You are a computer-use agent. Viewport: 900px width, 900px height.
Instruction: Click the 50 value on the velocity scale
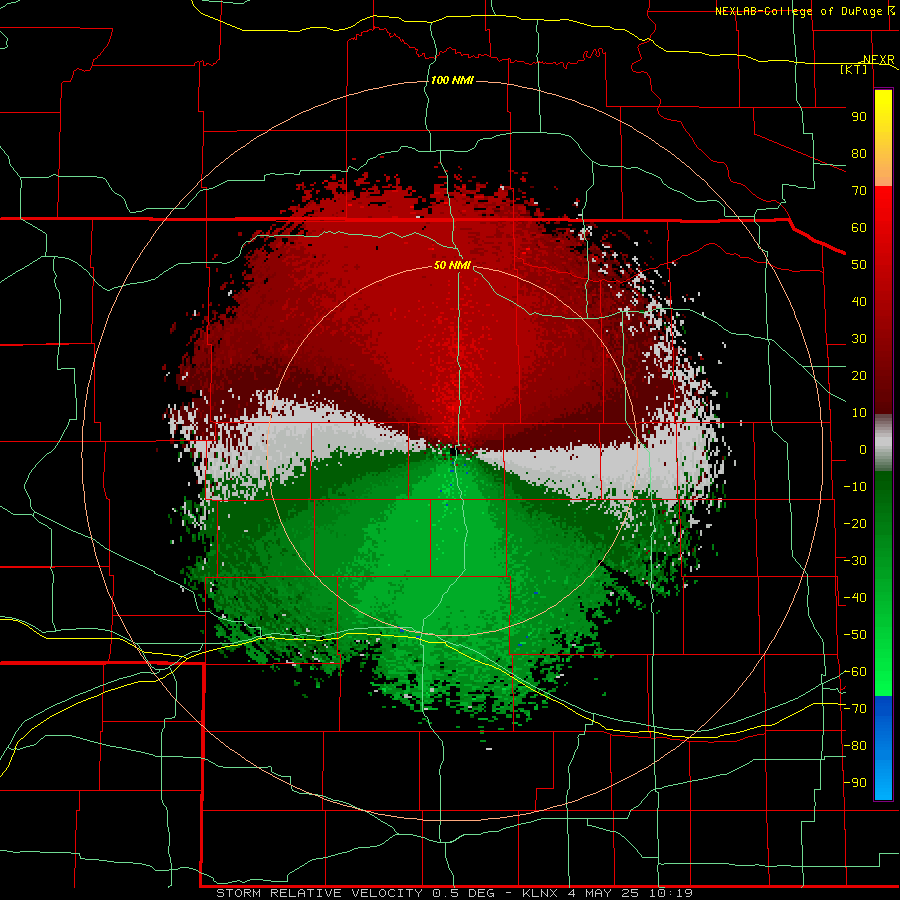tap(859, 265)
